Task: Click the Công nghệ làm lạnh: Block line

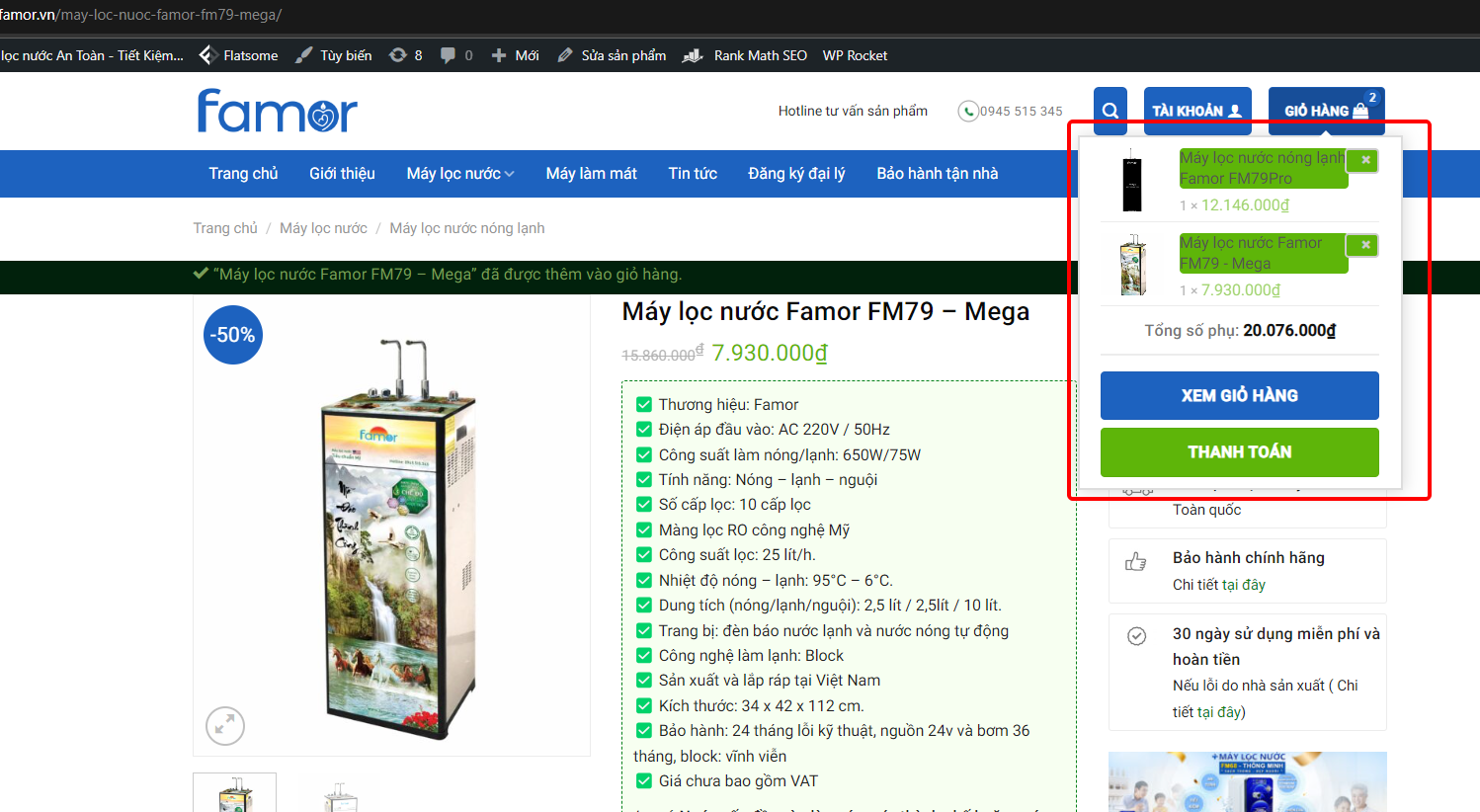Action: coord(752,656)
